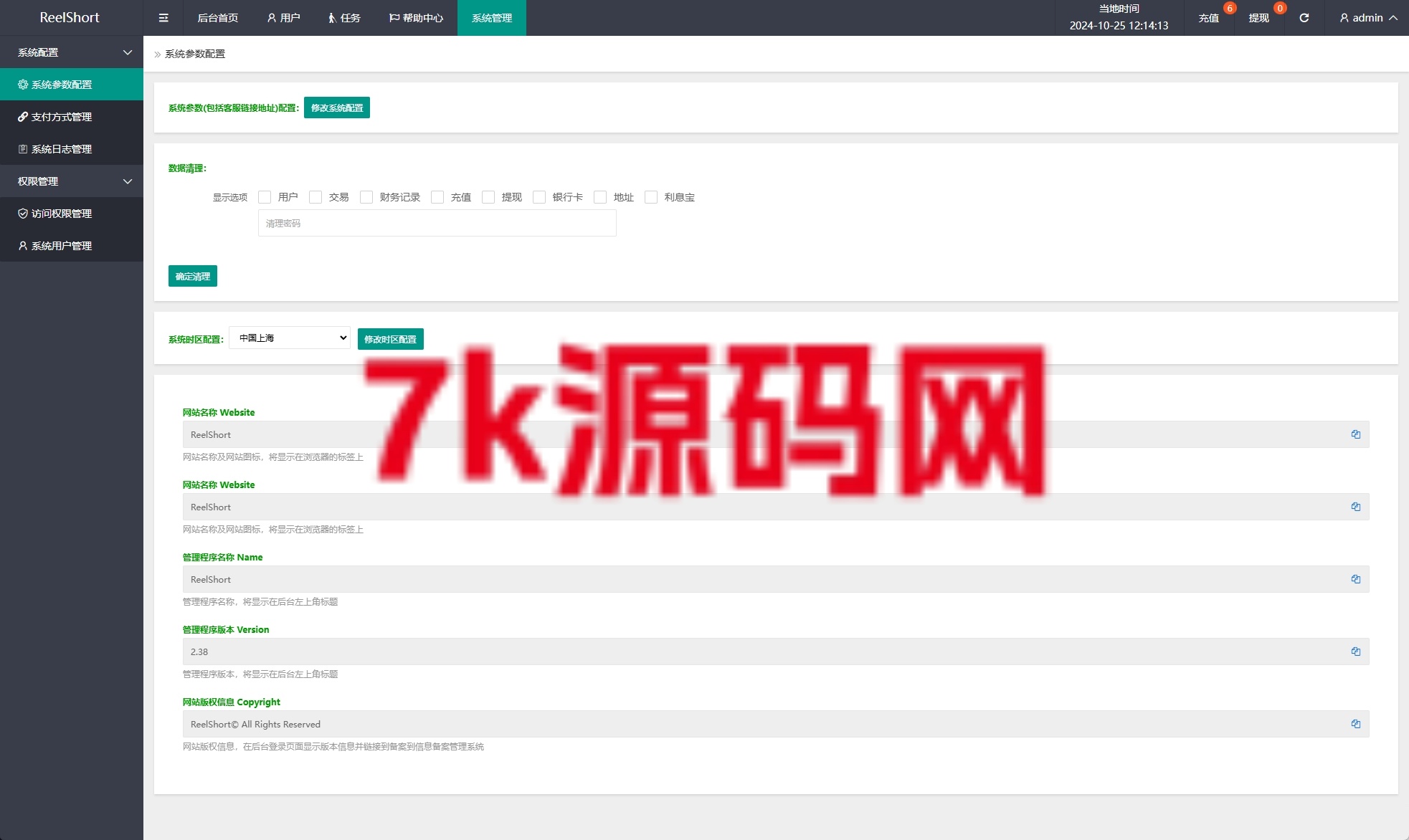Click the second 网站名称 Website field

pyautogui.click(x=776, y=507)
